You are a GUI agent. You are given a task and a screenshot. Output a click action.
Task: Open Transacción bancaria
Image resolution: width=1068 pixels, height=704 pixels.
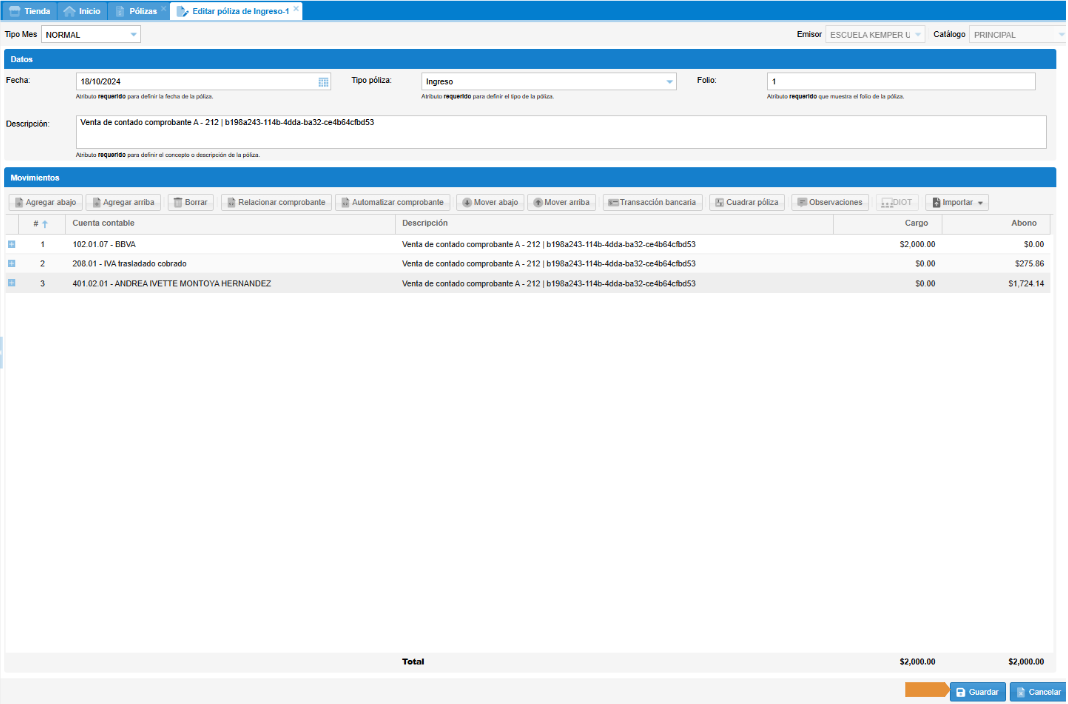[651, 202]
